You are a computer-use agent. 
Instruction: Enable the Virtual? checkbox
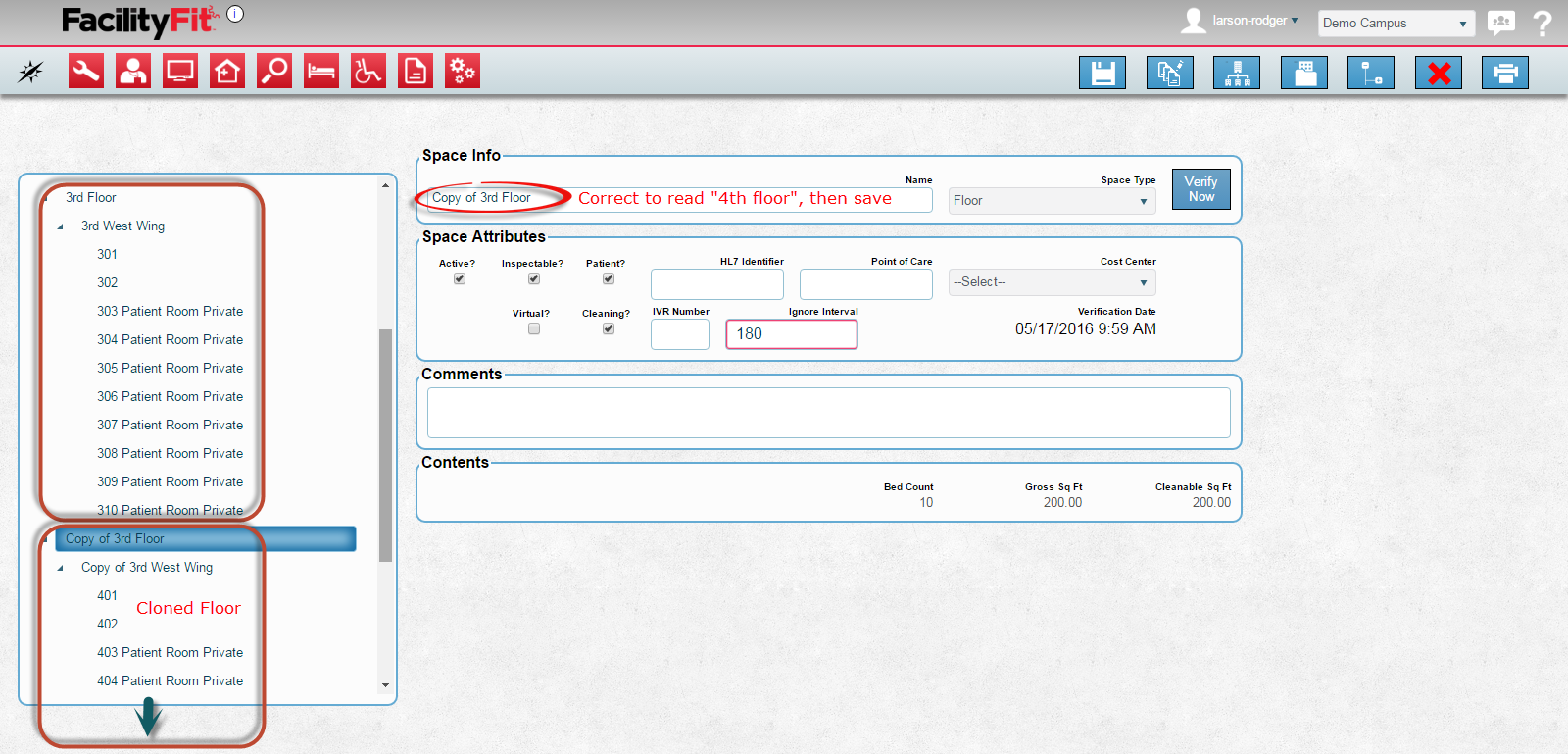point(534,329)
